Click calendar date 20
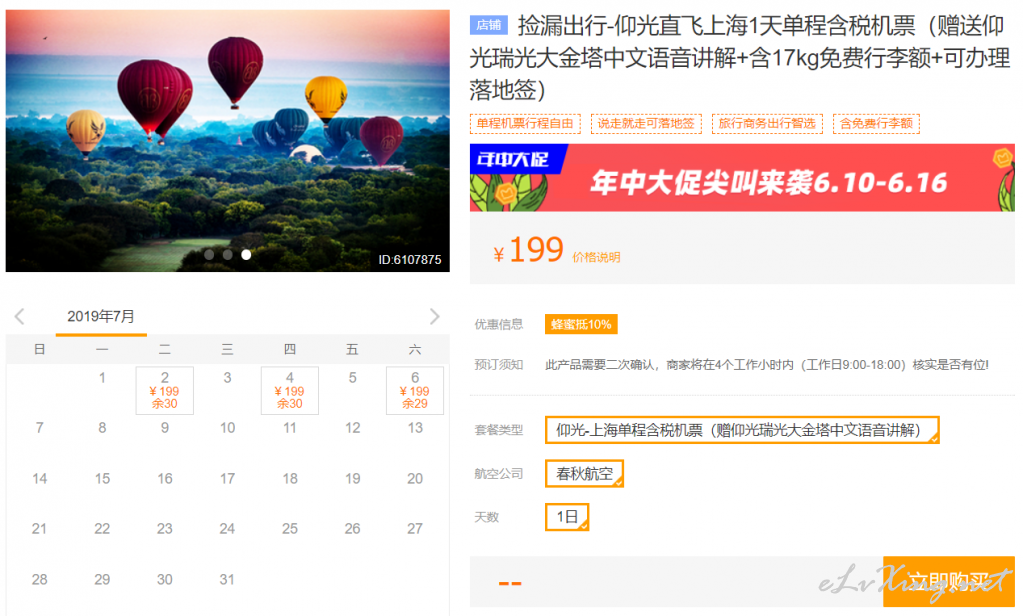Image resolution: width=1023 pixels, height=616 pixels. tap(415, 478)
